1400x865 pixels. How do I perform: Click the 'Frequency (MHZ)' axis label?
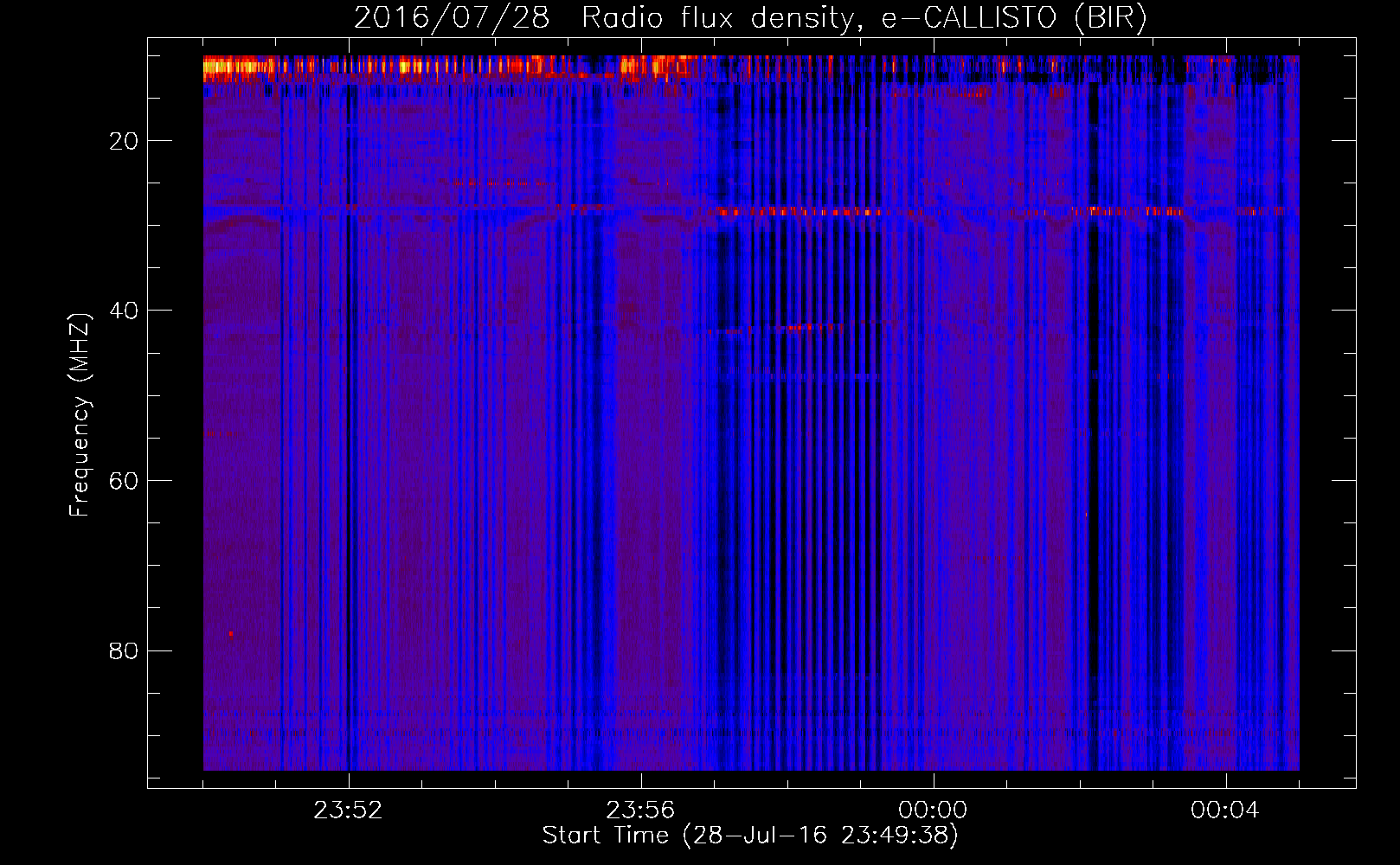pyautogui.click(x=80, y=415)
